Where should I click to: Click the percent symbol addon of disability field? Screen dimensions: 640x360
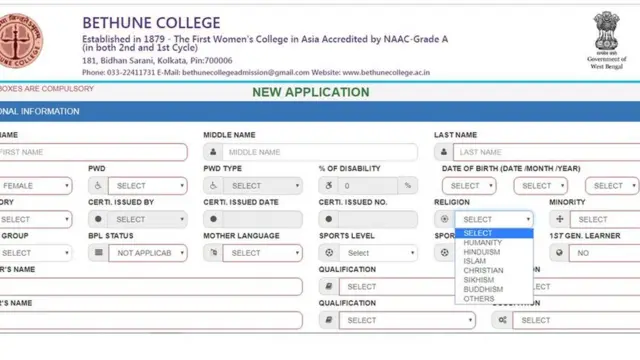coord(407,186)
